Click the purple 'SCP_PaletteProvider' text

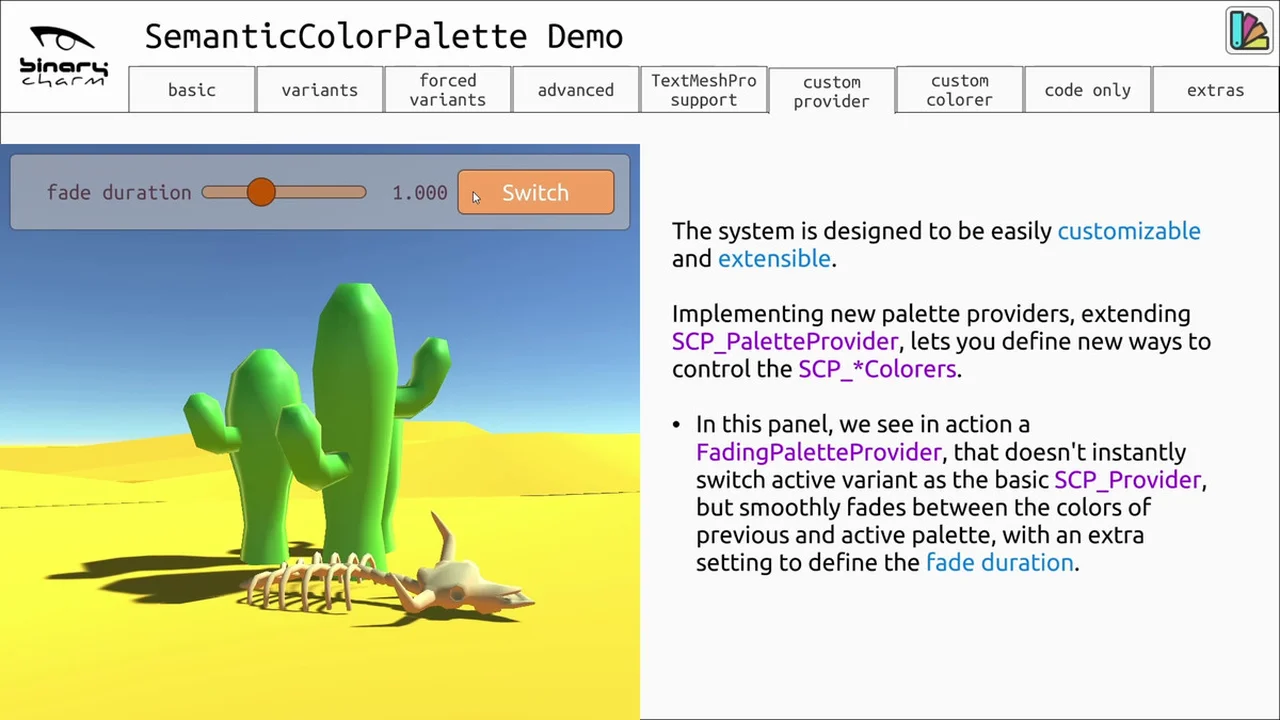click(785, 342)
